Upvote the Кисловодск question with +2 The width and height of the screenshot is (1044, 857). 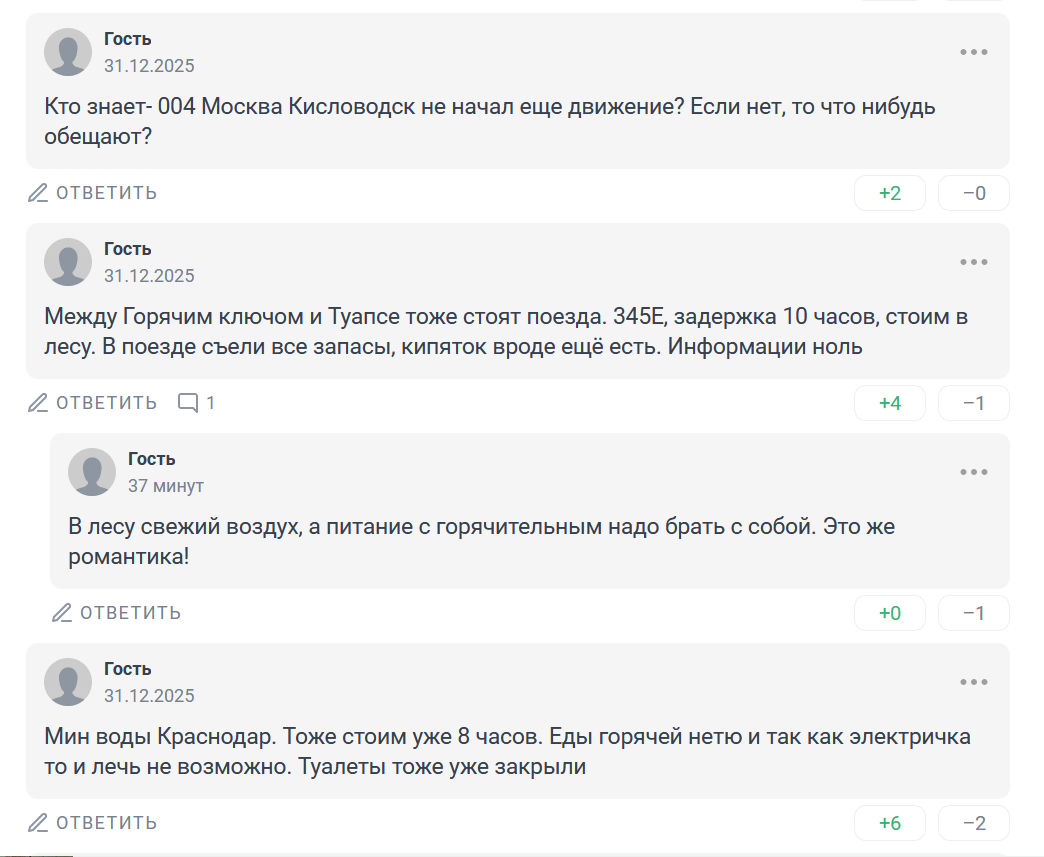[x=890, y=193]
